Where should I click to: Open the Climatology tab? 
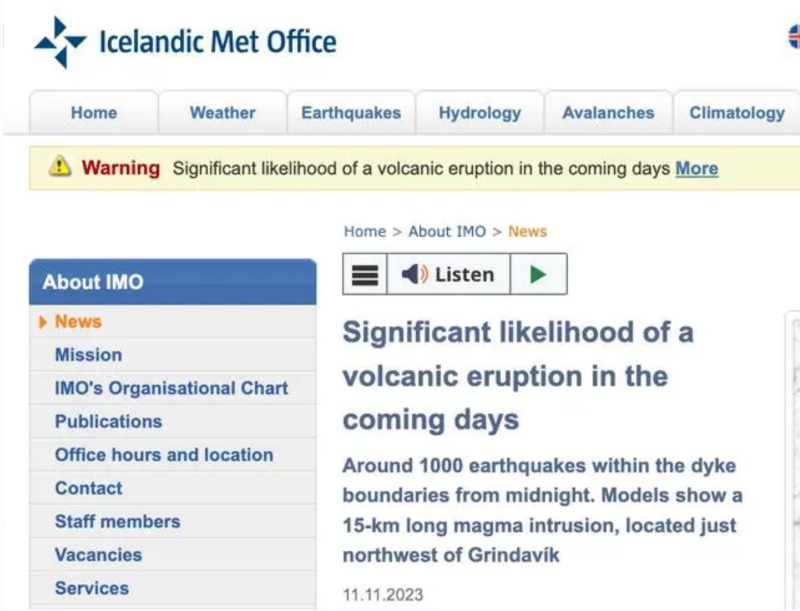pyautogui.click(x=737, y=113)
